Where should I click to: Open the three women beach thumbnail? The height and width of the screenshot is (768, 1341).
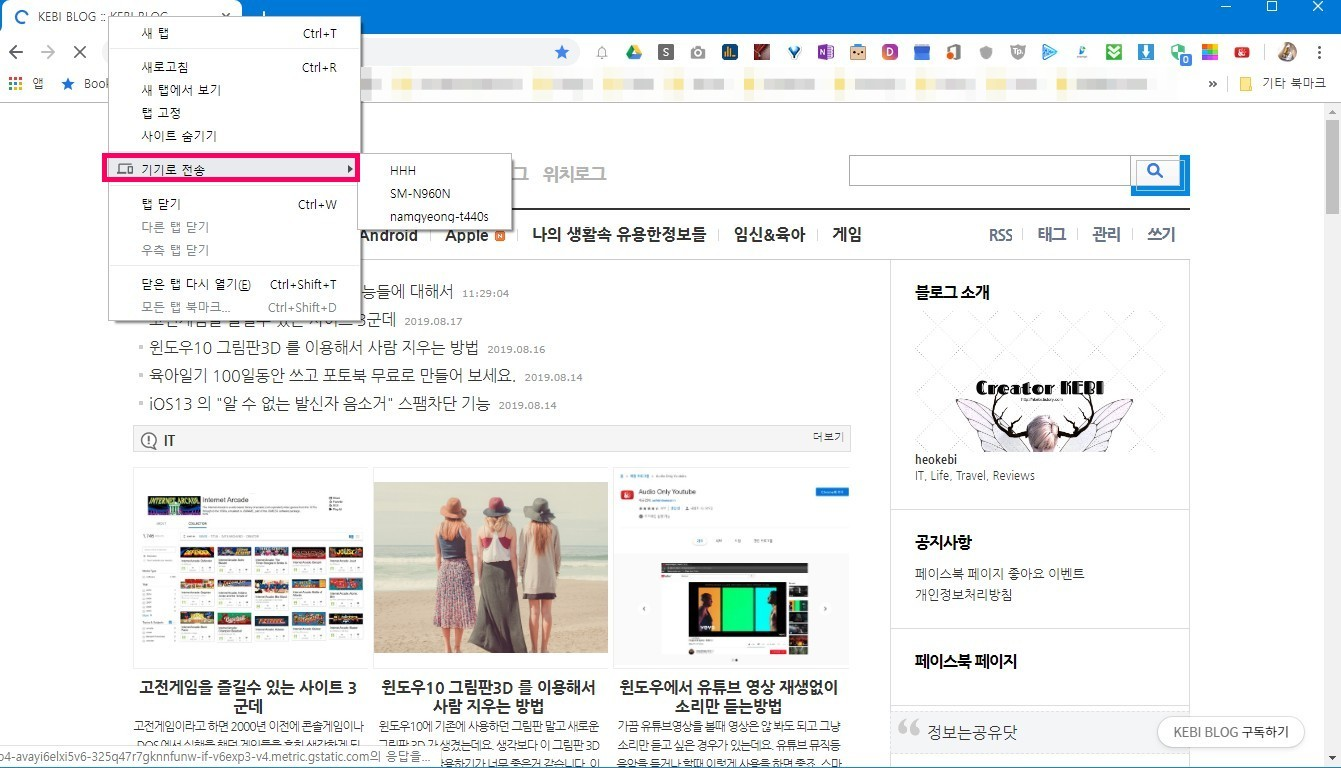click(491, 568)
